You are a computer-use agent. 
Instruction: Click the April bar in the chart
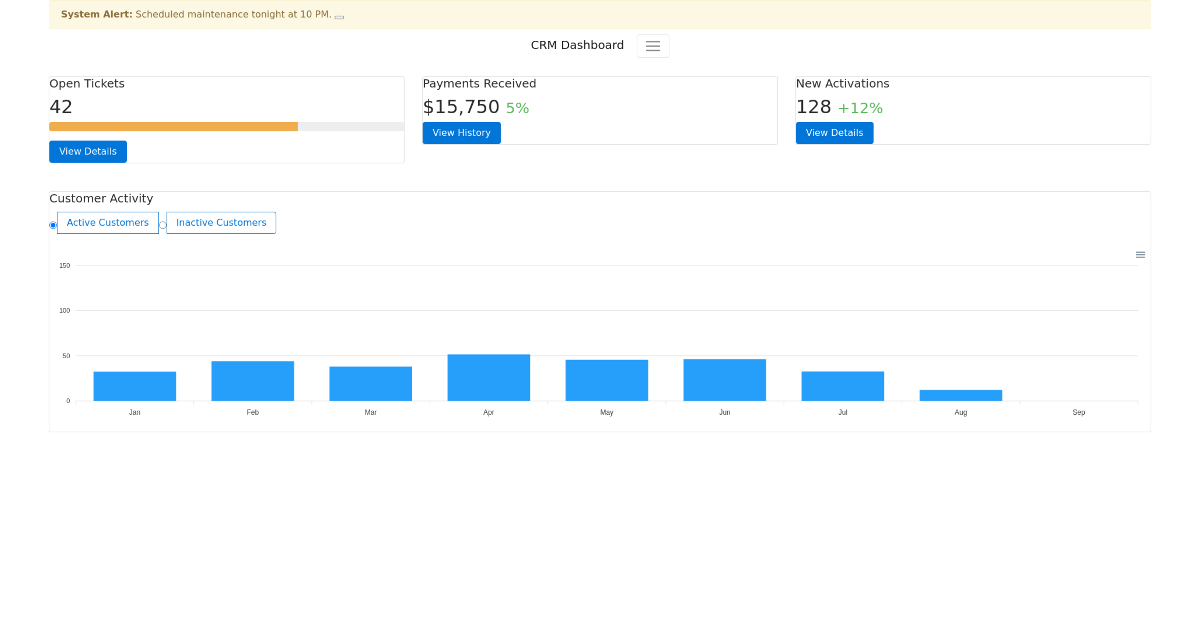point(489,377)
